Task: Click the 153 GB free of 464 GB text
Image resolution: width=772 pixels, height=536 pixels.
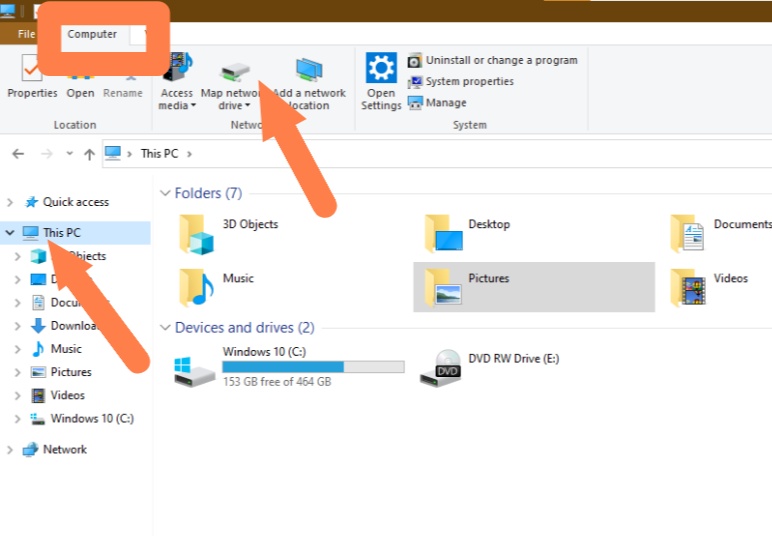Action: click(277, 381)
